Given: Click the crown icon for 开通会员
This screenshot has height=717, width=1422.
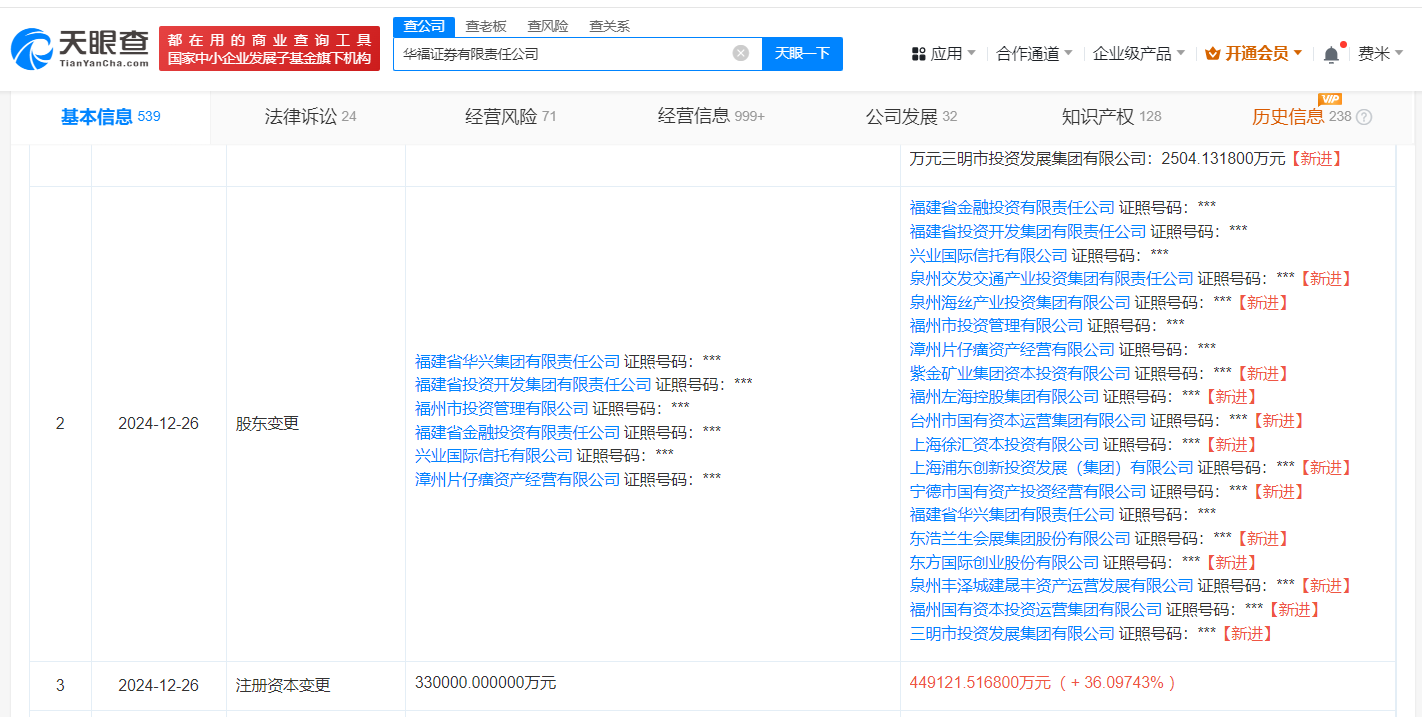Looking at the screenshot, I should click(x=1213, y=54).
